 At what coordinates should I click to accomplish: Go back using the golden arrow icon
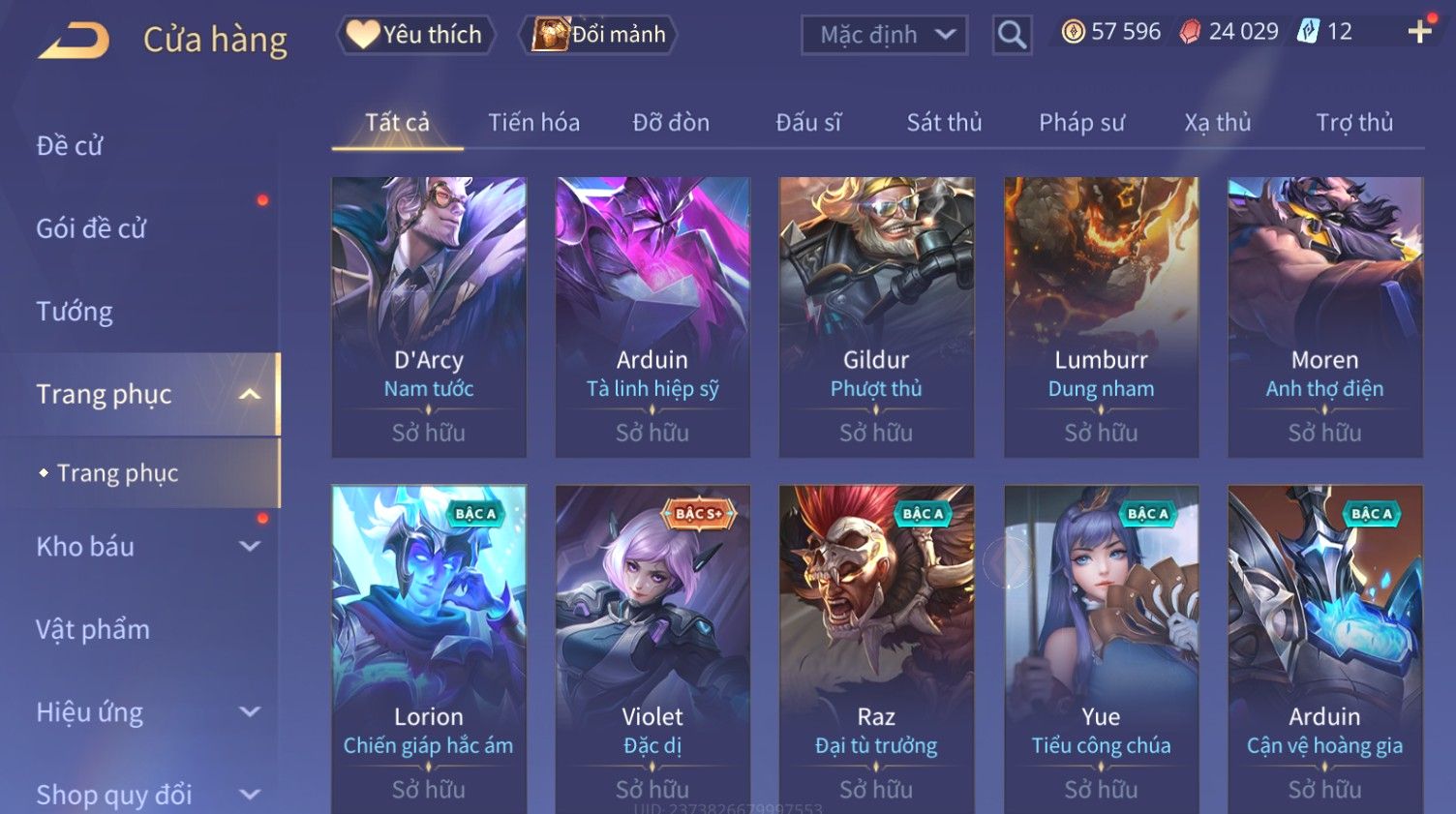74,41
